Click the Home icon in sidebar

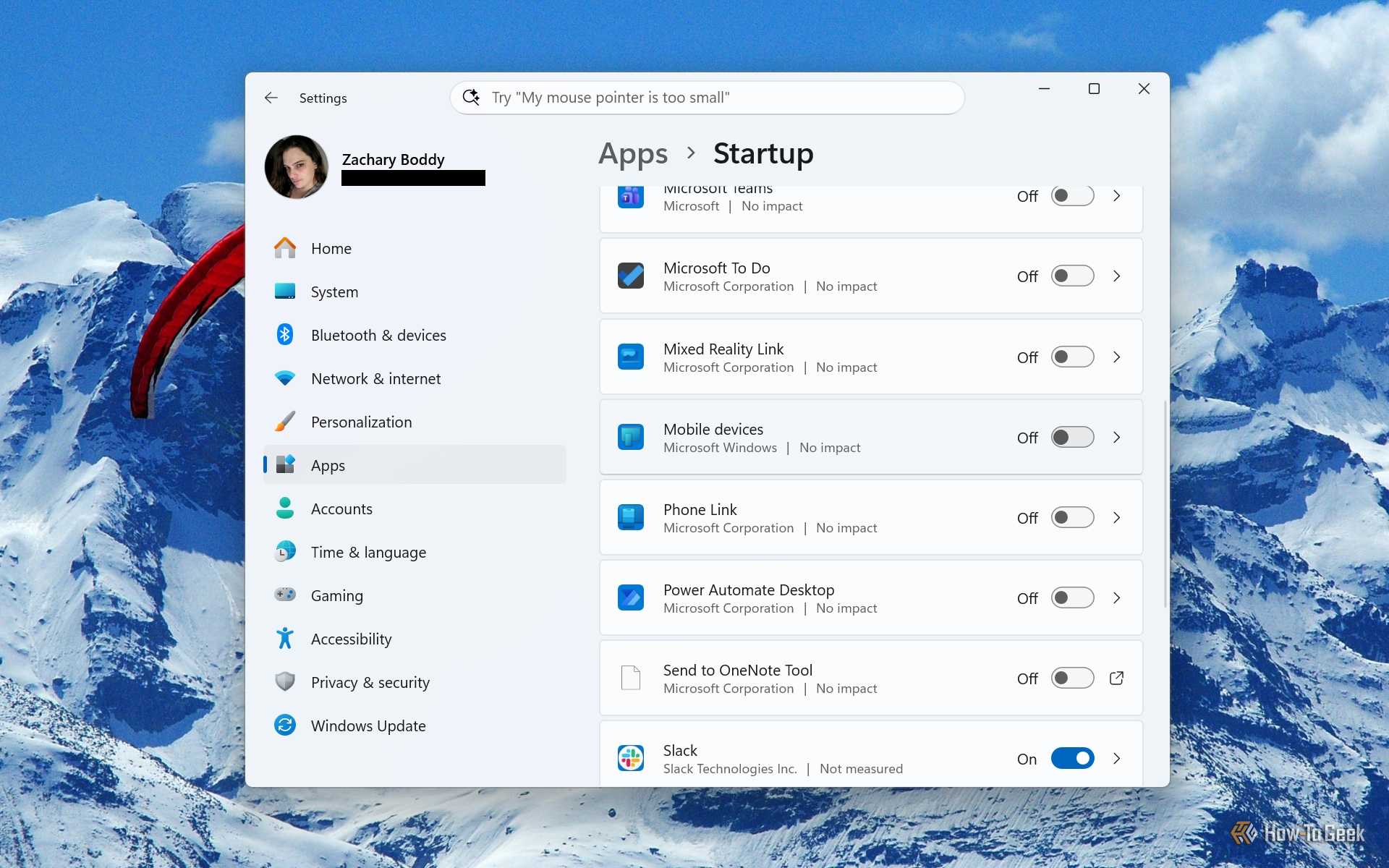[285, 248]
